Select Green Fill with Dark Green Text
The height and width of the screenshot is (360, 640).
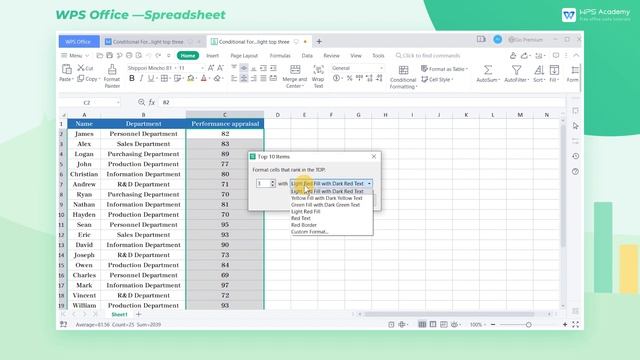pyautogui.click(x=325, y=205)
